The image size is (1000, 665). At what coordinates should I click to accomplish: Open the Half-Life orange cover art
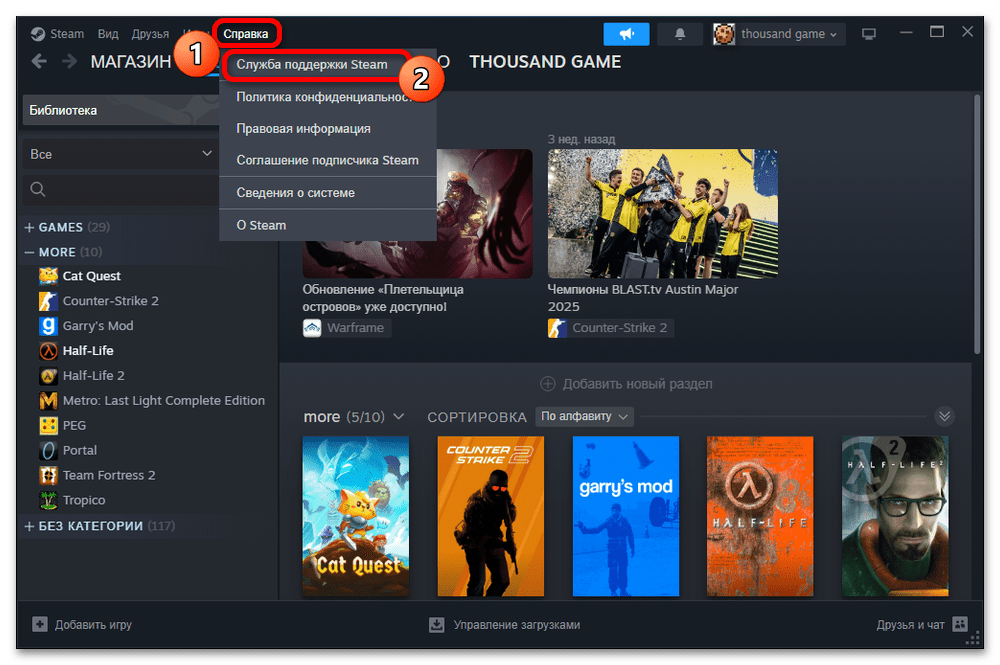click(760, 516)
